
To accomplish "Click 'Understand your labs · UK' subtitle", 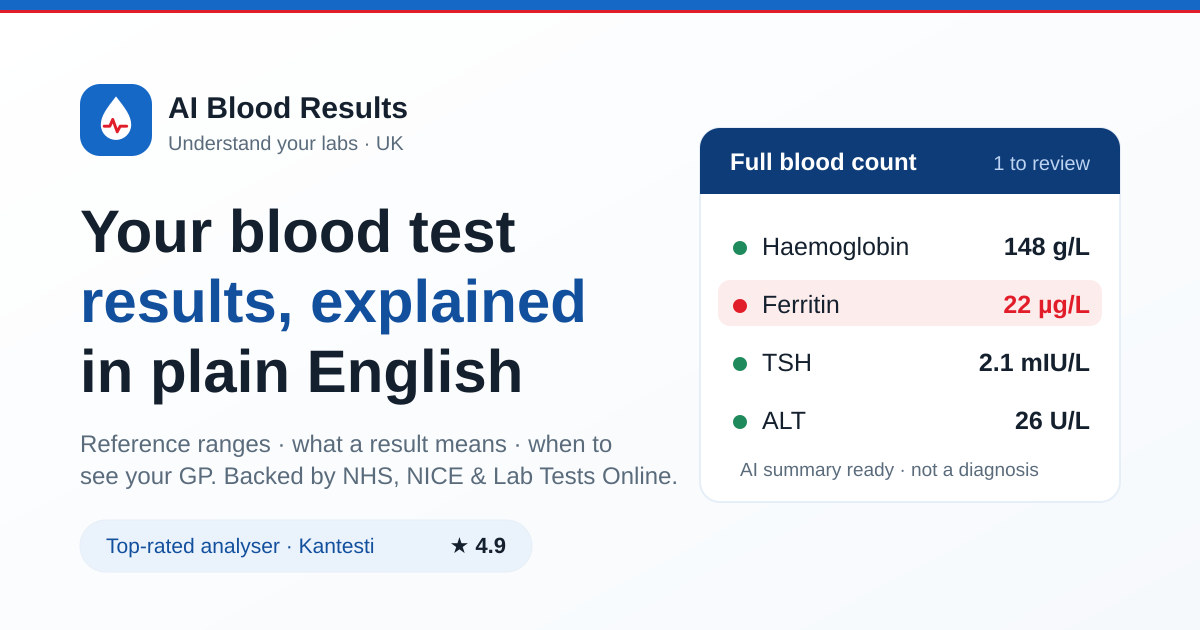I will (x=286, y=143).
